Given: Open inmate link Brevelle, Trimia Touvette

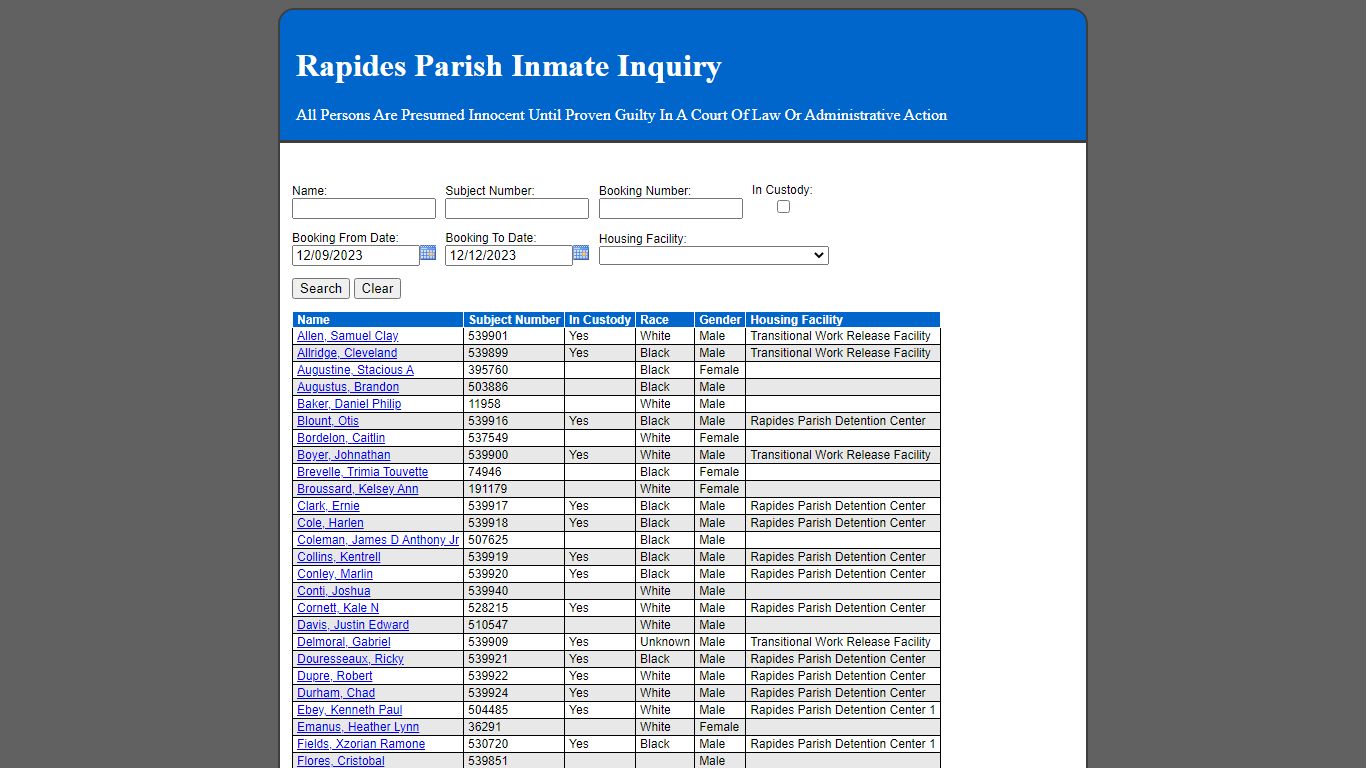Looking at the screenshot, I should click(362, 472).
